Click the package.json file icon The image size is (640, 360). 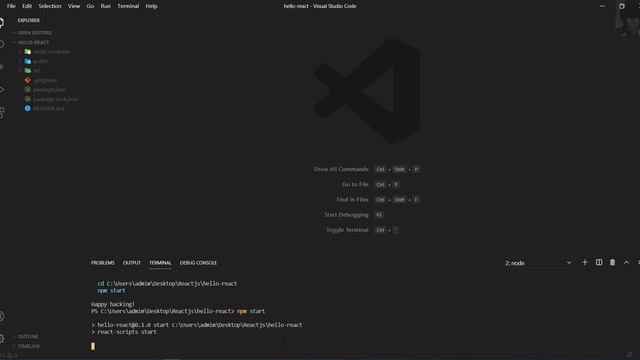point(28,89)
